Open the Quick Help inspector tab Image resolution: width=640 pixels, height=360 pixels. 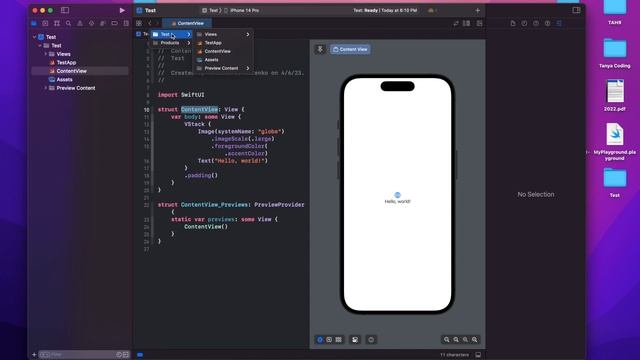coord(536,24)
